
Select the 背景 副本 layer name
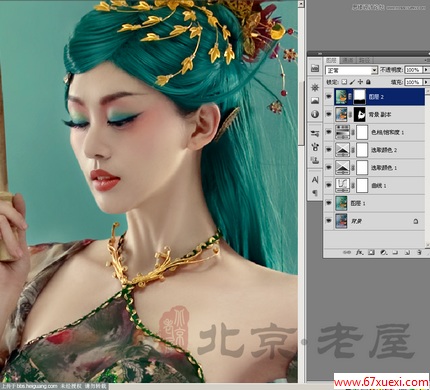coord(380,115)
